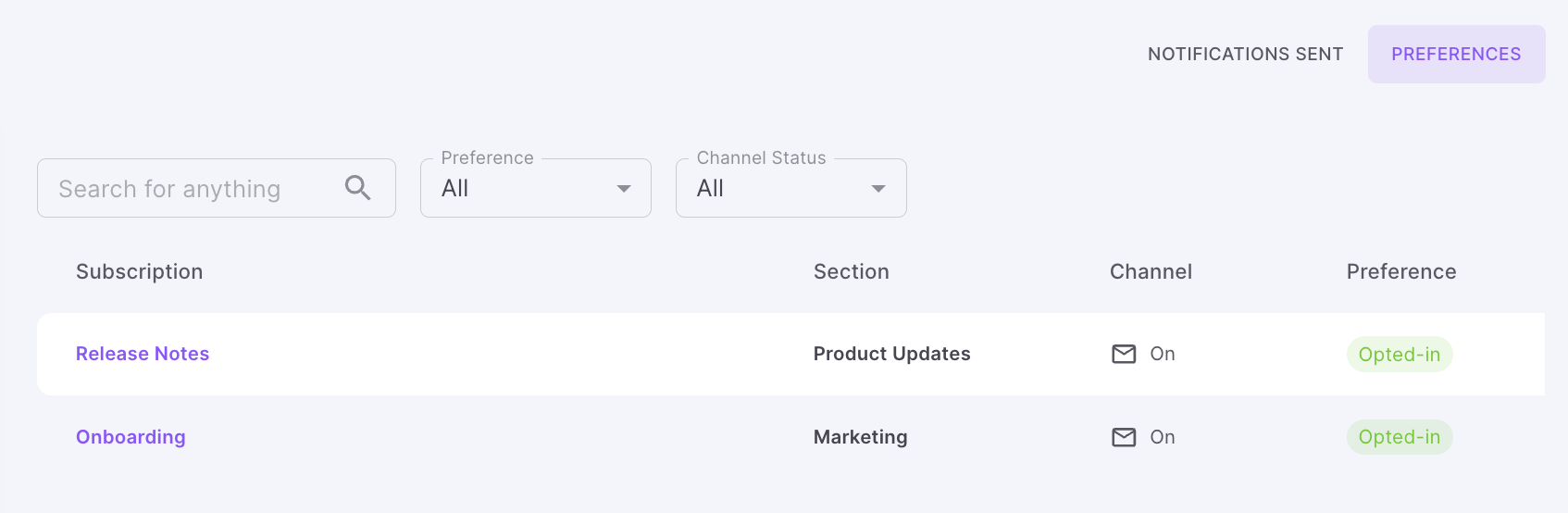Image resolution: width=1568 pixels, height=513 pixels.
Task: Toggle Opted-in badge for Release Notes
Action: click(x=1399, y=355)
